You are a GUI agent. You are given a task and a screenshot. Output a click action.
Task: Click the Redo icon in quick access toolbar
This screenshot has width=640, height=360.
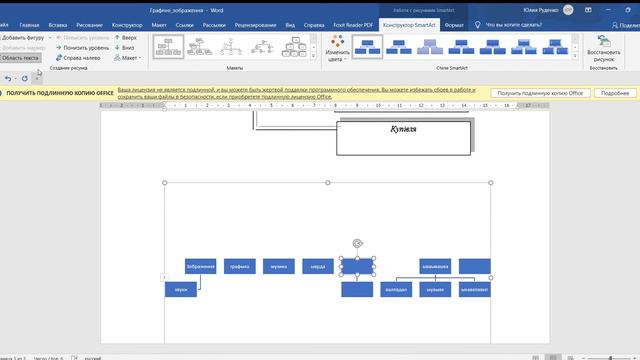pos(24,78)
